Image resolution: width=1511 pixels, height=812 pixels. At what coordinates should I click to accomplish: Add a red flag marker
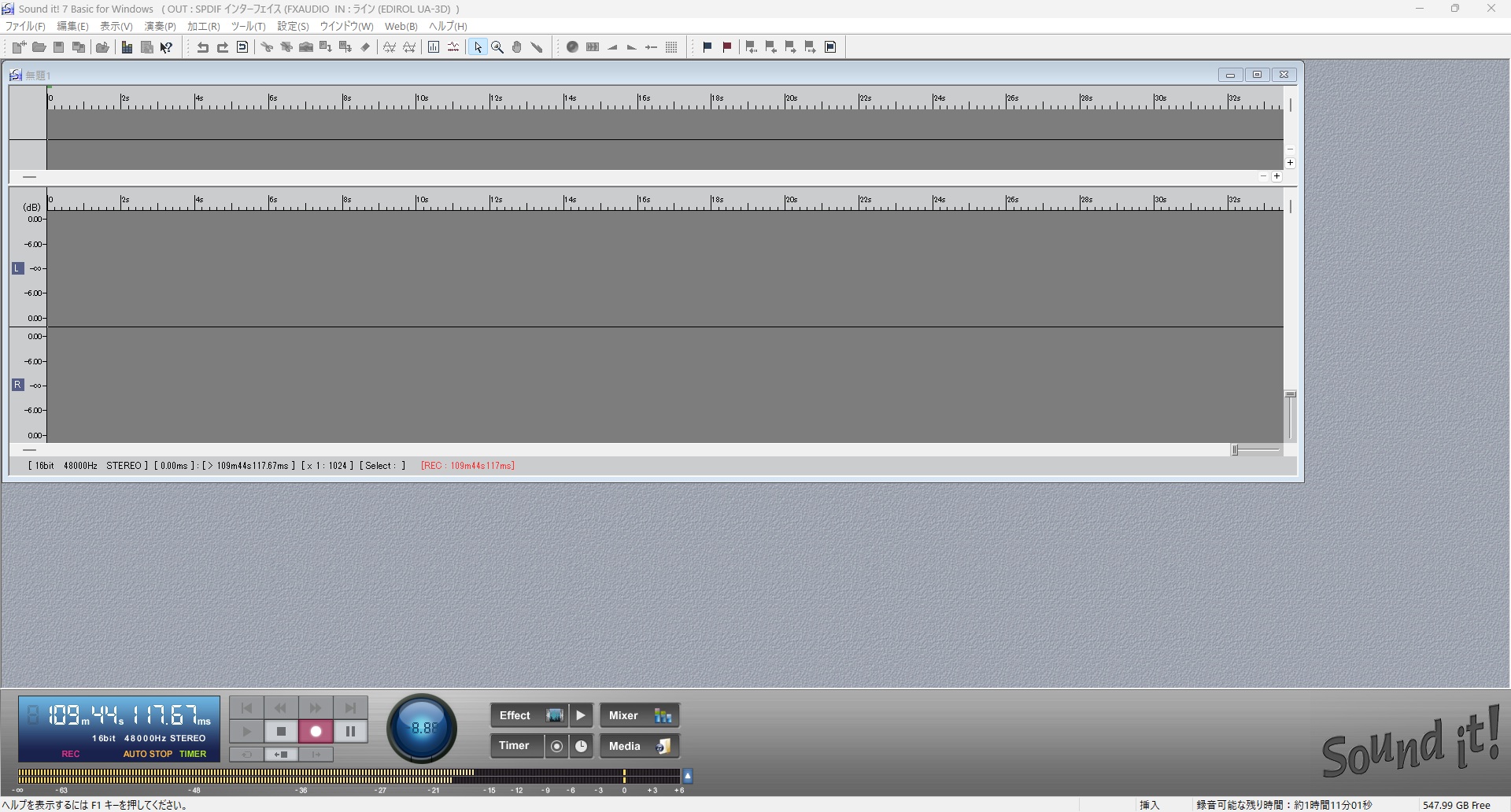pyautogui.click(x=727, y=47)
